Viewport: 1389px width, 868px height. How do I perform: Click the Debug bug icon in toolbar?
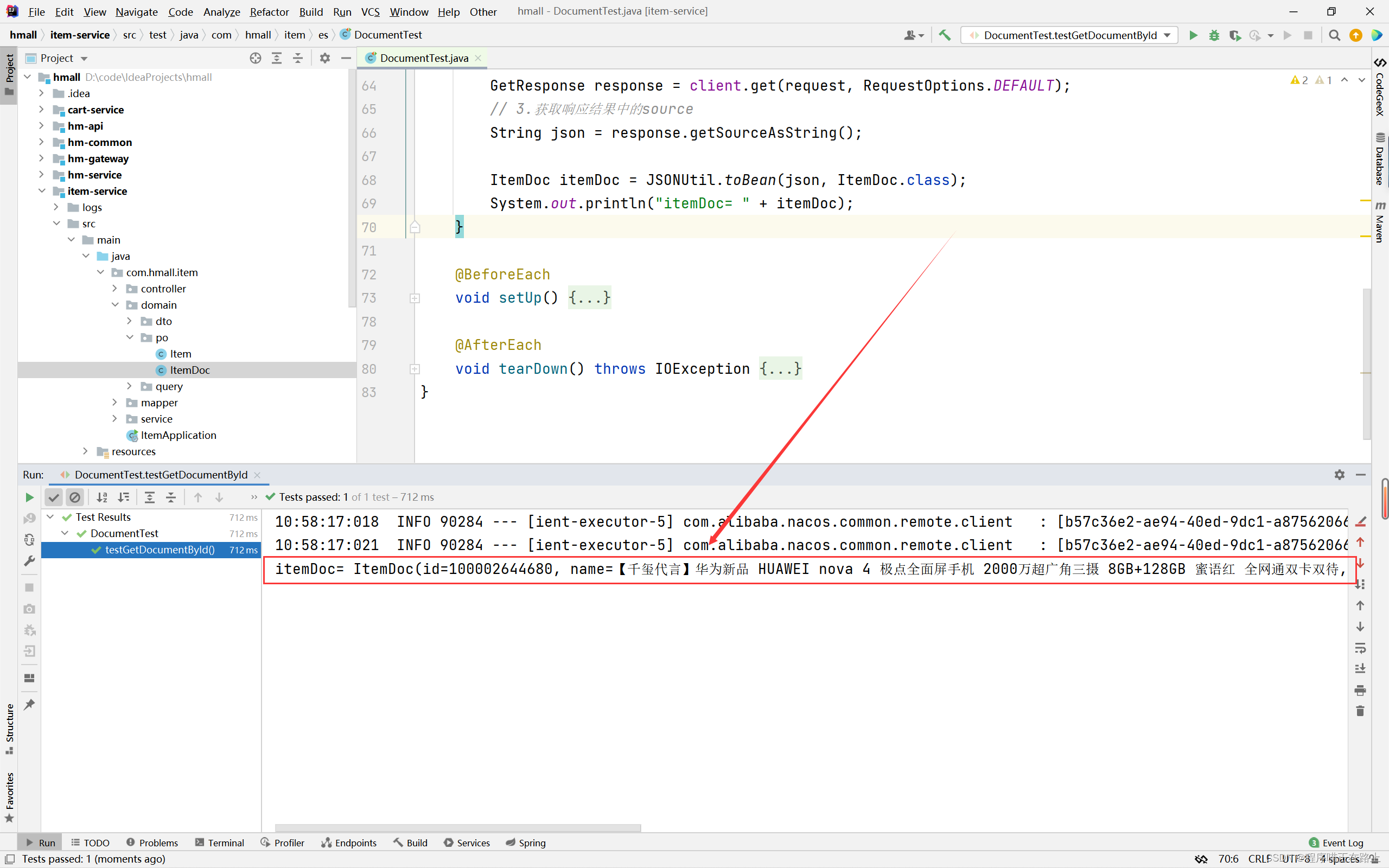click(x=1214, y=36)
